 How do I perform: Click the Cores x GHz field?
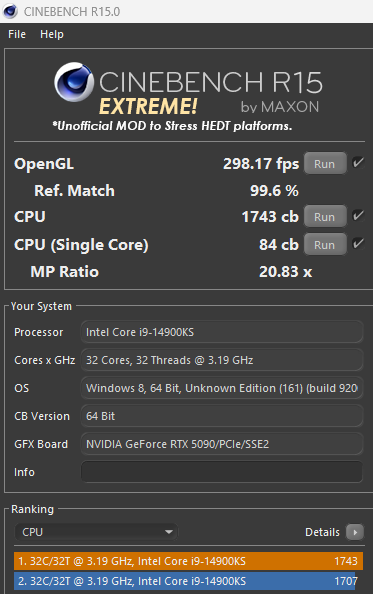point(222,360)
